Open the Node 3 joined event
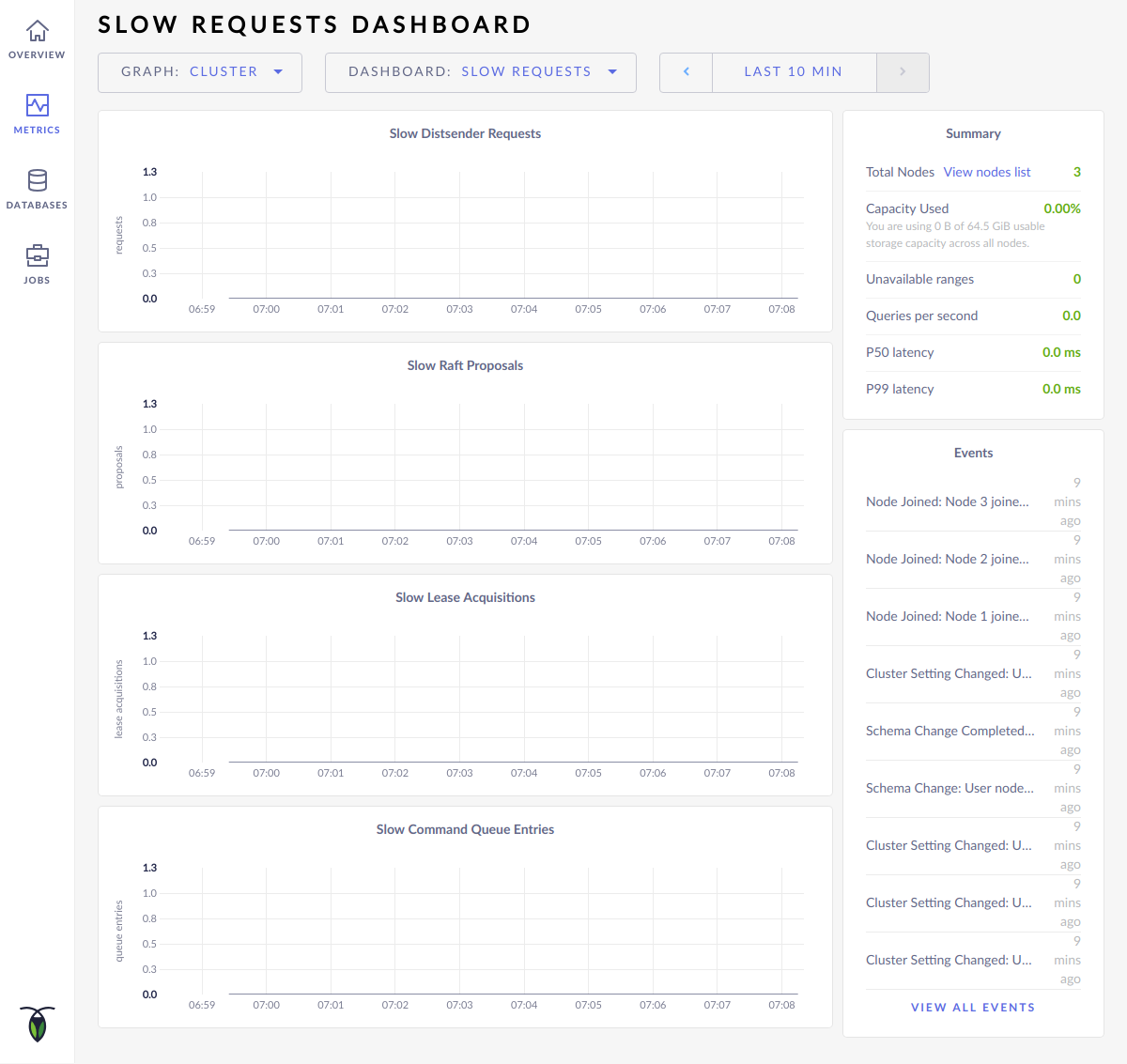 coord(947,501)
